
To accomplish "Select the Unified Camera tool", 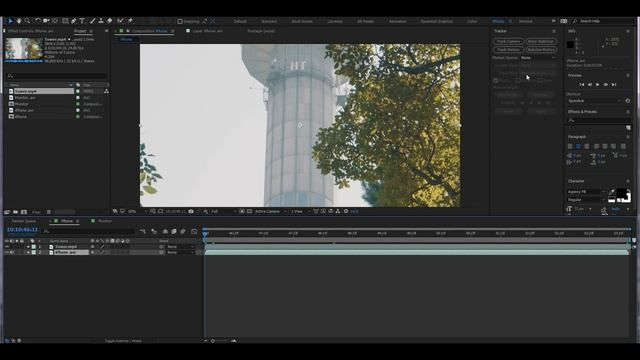I will (x=46, y=21).
